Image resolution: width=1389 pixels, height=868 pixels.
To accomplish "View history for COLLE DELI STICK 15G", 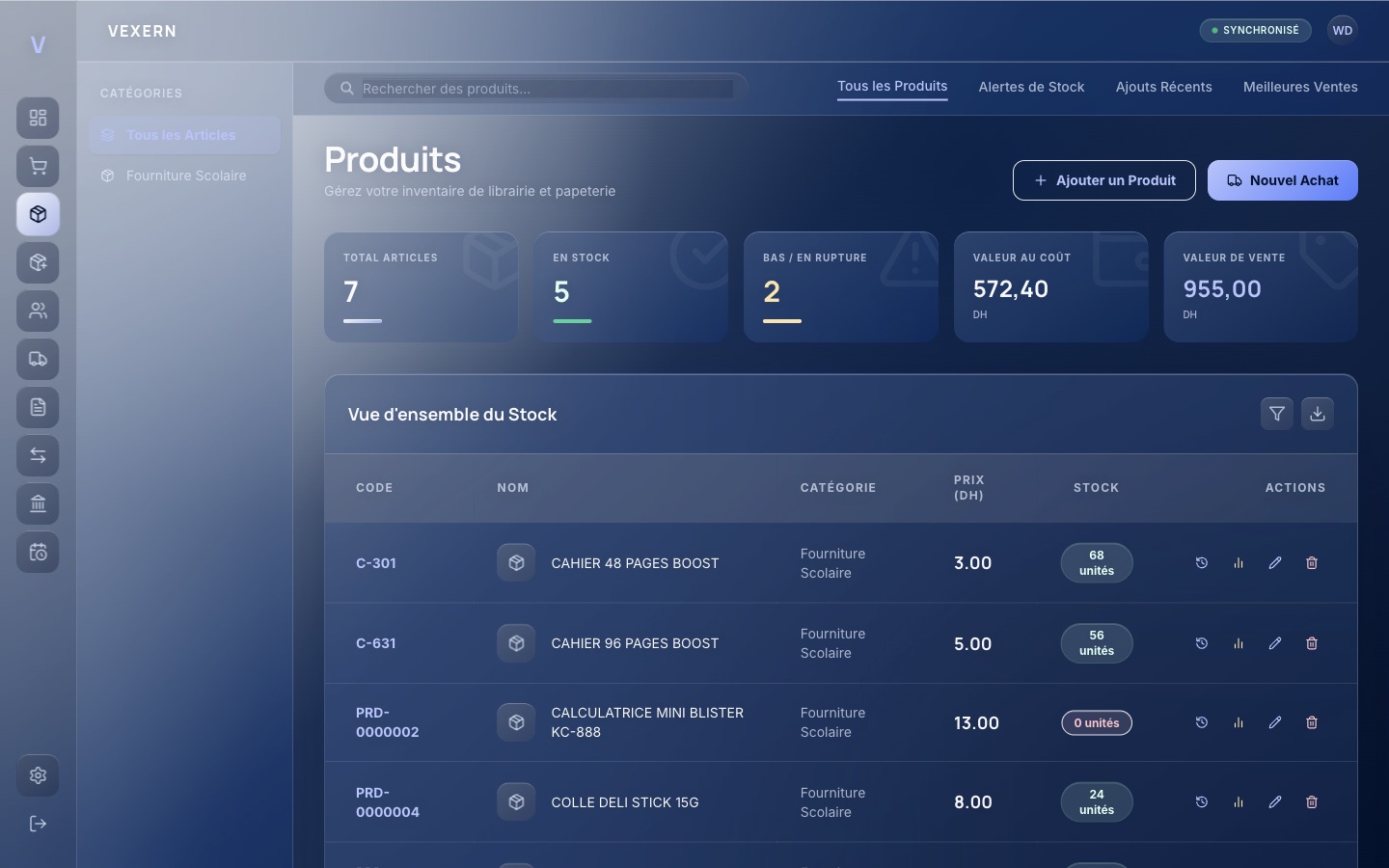I will [x=1202, y=802].
